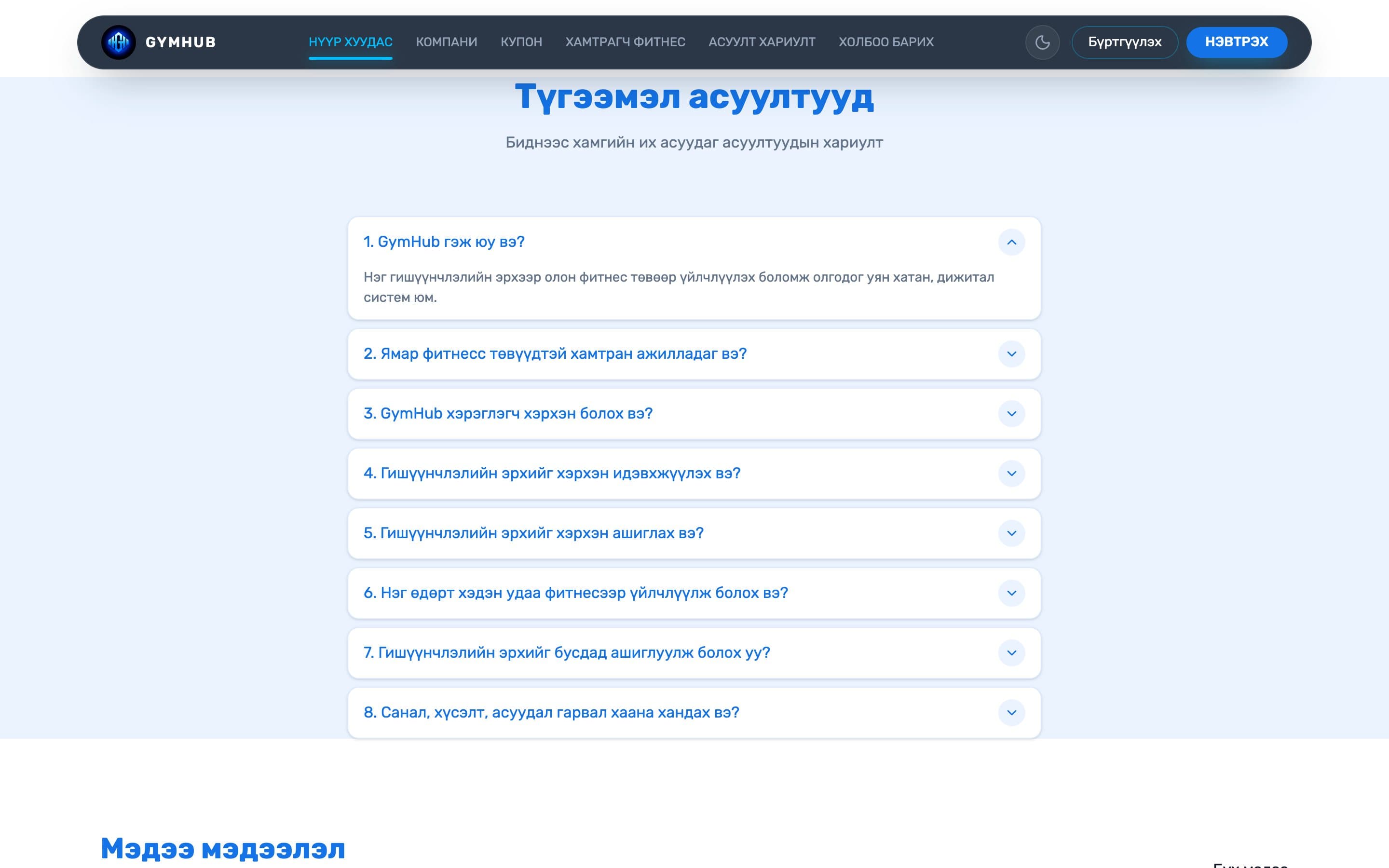
Task: Expand question 7 chevron on sharing membership
Action: coord(1011,653)
